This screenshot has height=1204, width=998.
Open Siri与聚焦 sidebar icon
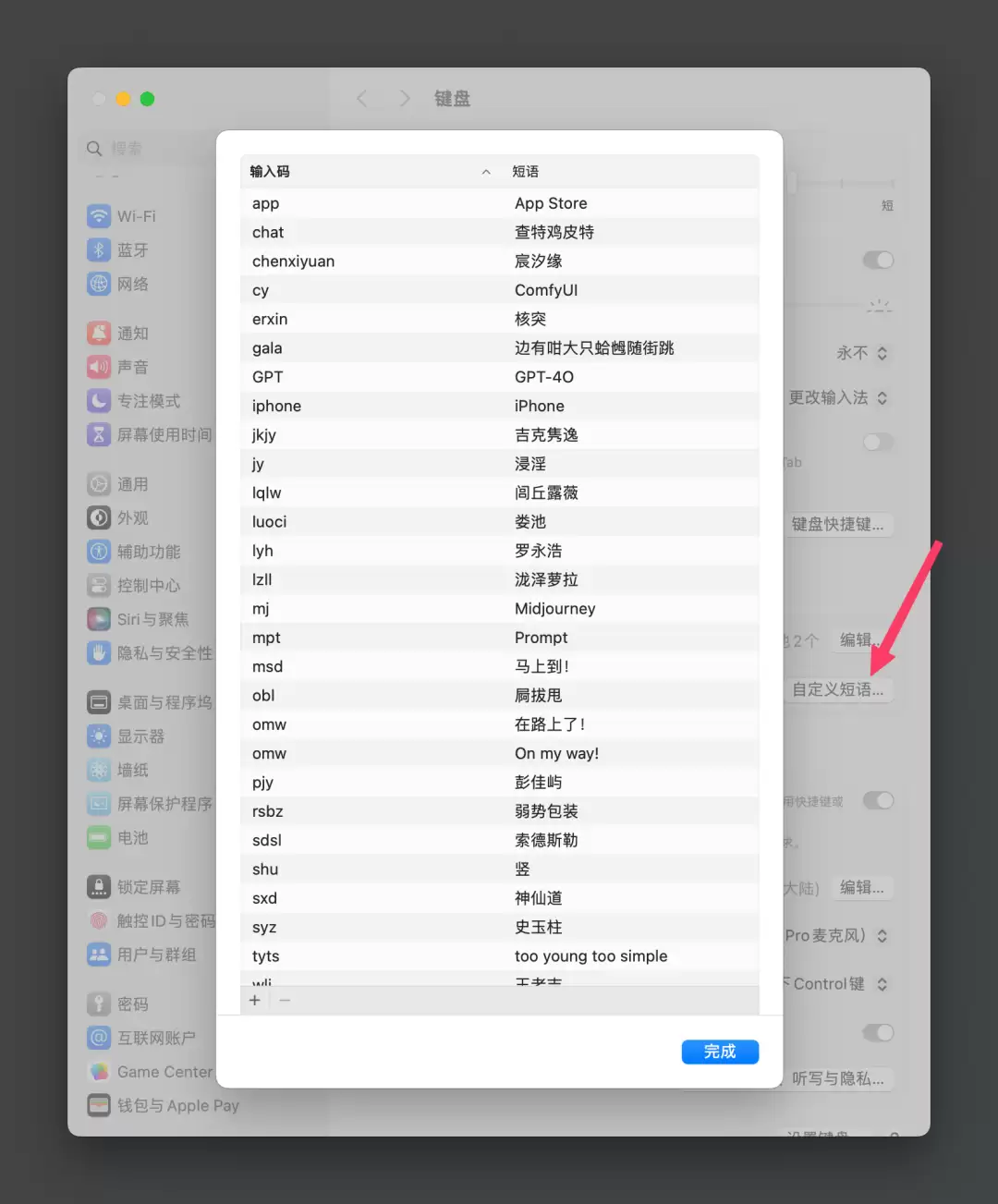tap(99, 618)
